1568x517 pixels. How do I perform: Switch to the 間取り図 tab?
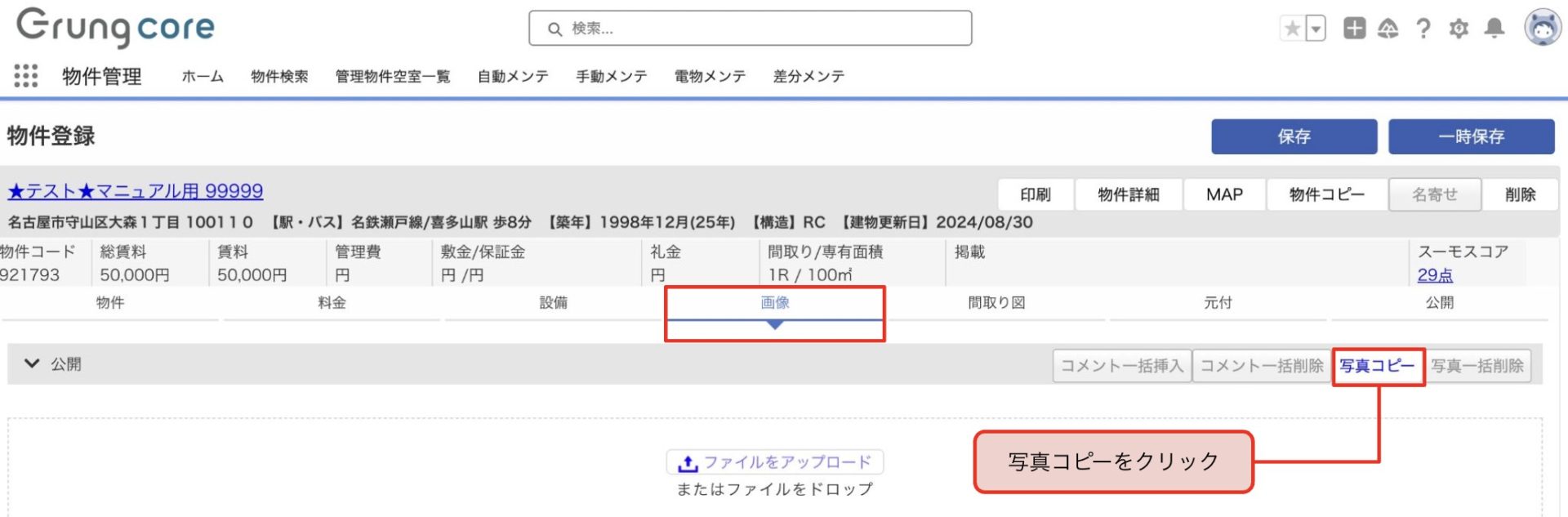pos(996,303)
